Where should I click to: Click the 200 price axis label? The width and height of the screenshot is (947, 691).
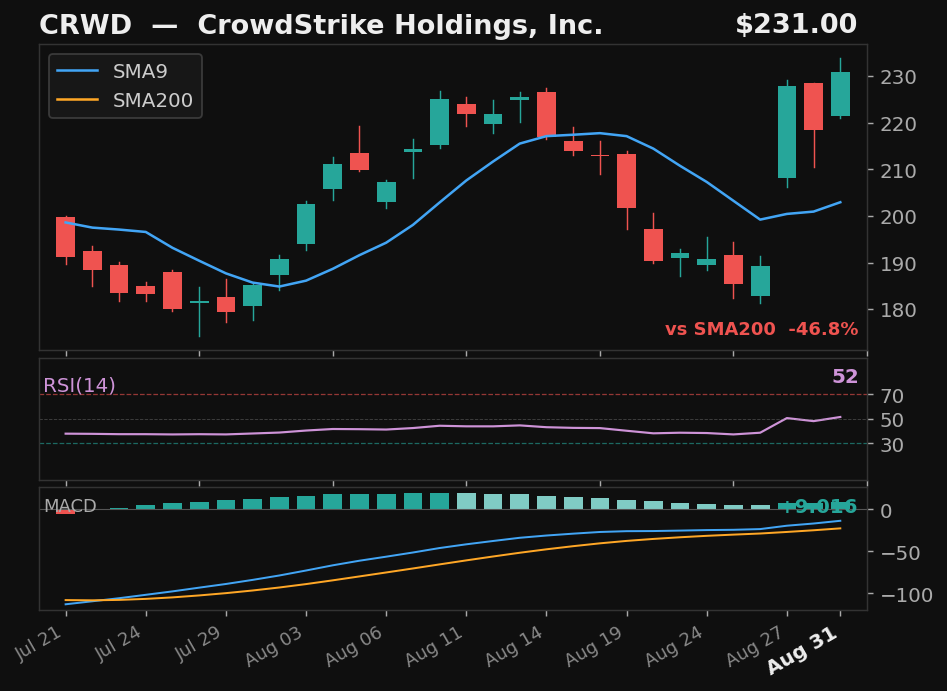(899, 217)
